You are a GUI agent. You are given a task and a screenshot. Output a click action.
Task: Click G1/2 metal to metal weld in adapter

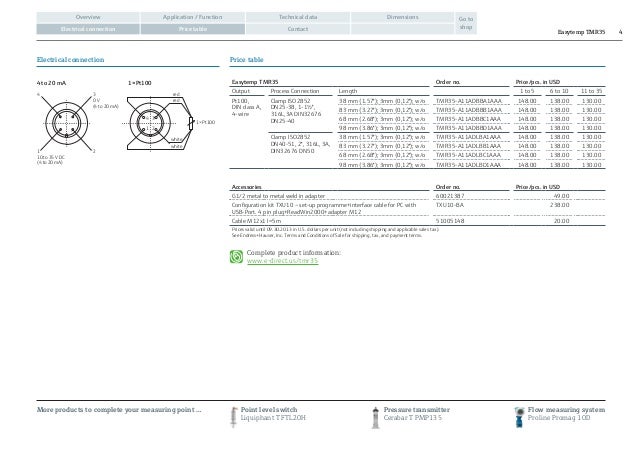pos(278,196)
